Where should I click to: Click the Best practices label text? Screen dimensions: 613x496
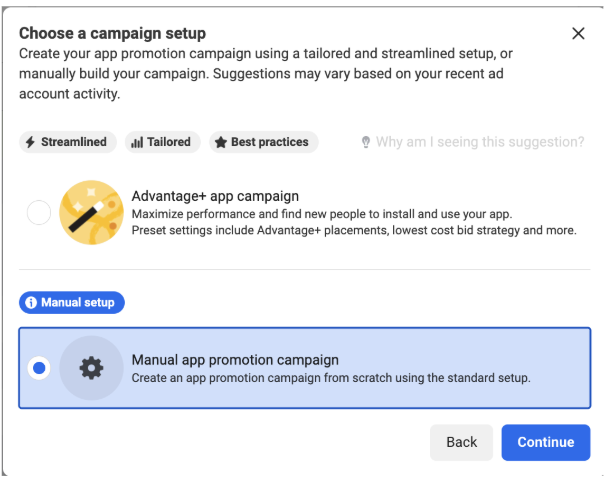pyautogui.click(x=270, y=142)
